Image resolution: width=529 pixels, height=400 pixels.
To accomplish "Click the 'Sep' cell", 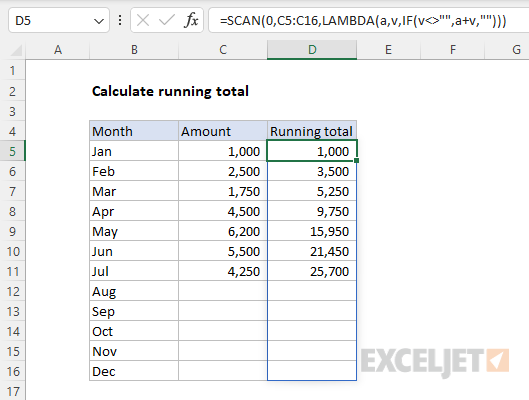I will click(x=134, y=311).
